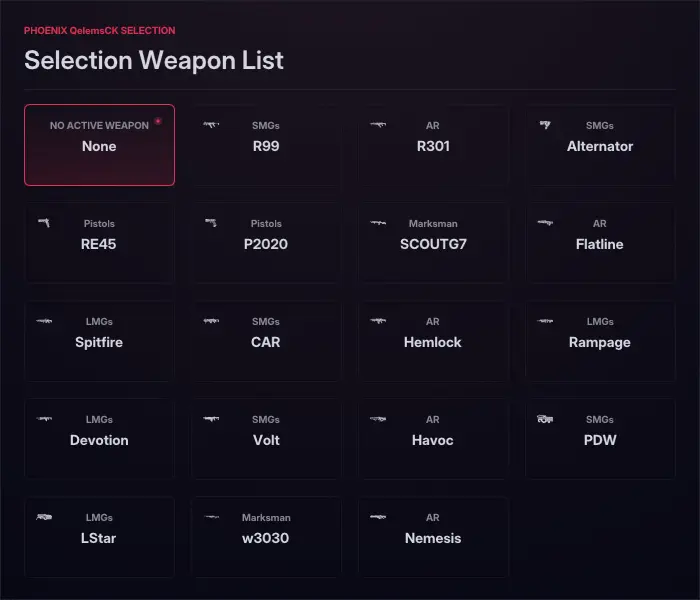Pick the w3030 Marksman weapon card
700x600 pixels.
point(266,537)
